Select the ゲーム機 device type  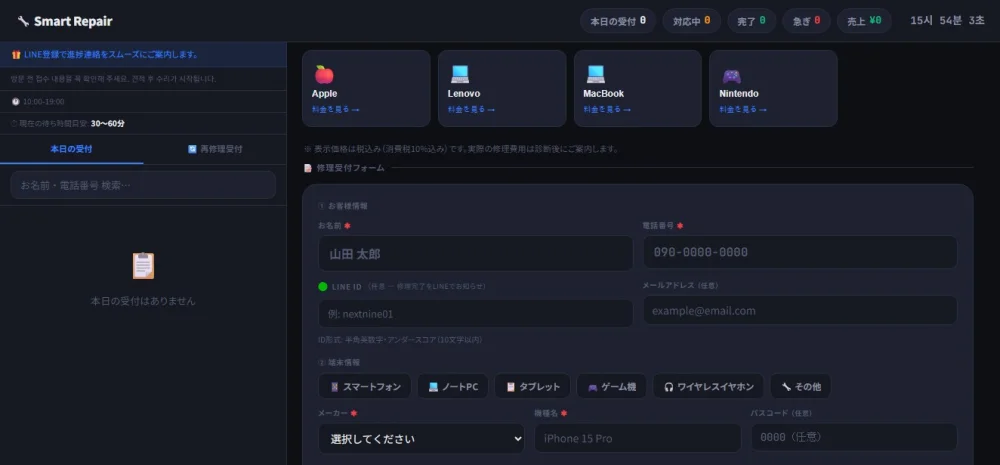[612, 387]
